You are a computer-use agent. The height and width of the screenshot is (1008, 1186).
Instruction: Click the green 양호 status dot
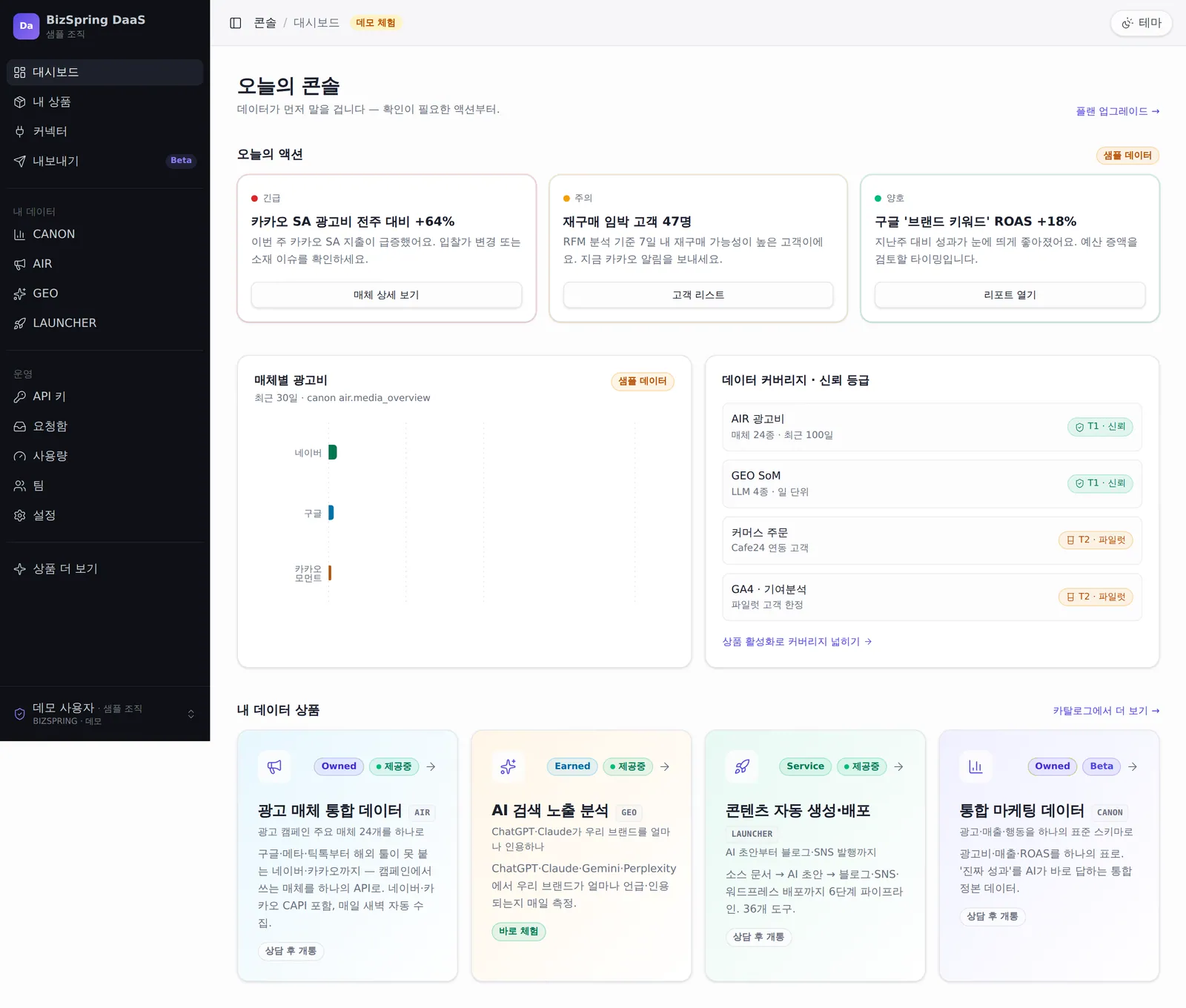[x=878, y=198]
